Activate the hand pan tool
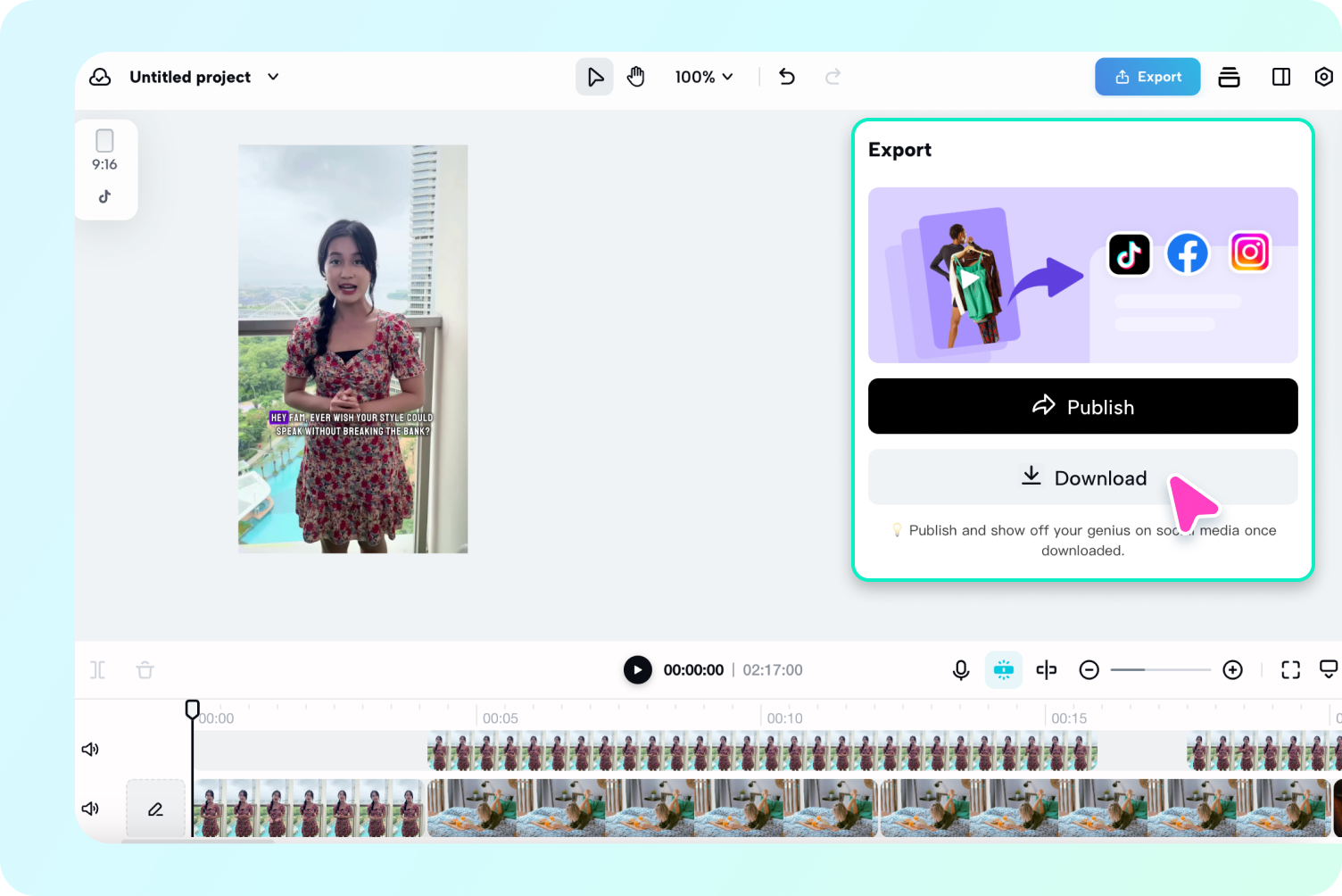1342x896 pixels. pyautogui.click(x=635, y=77)
